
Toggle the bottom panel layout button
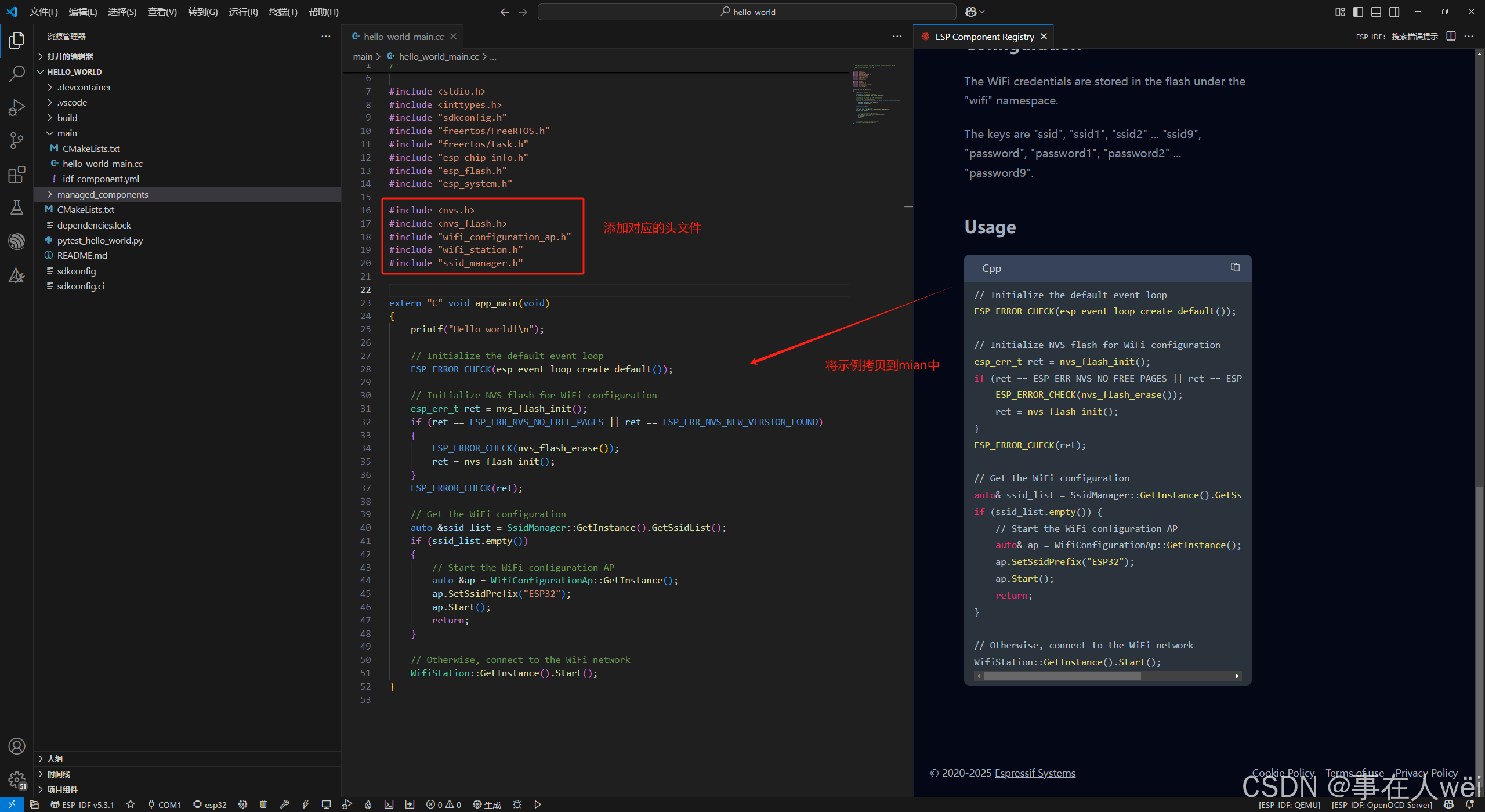[1376, 12]
